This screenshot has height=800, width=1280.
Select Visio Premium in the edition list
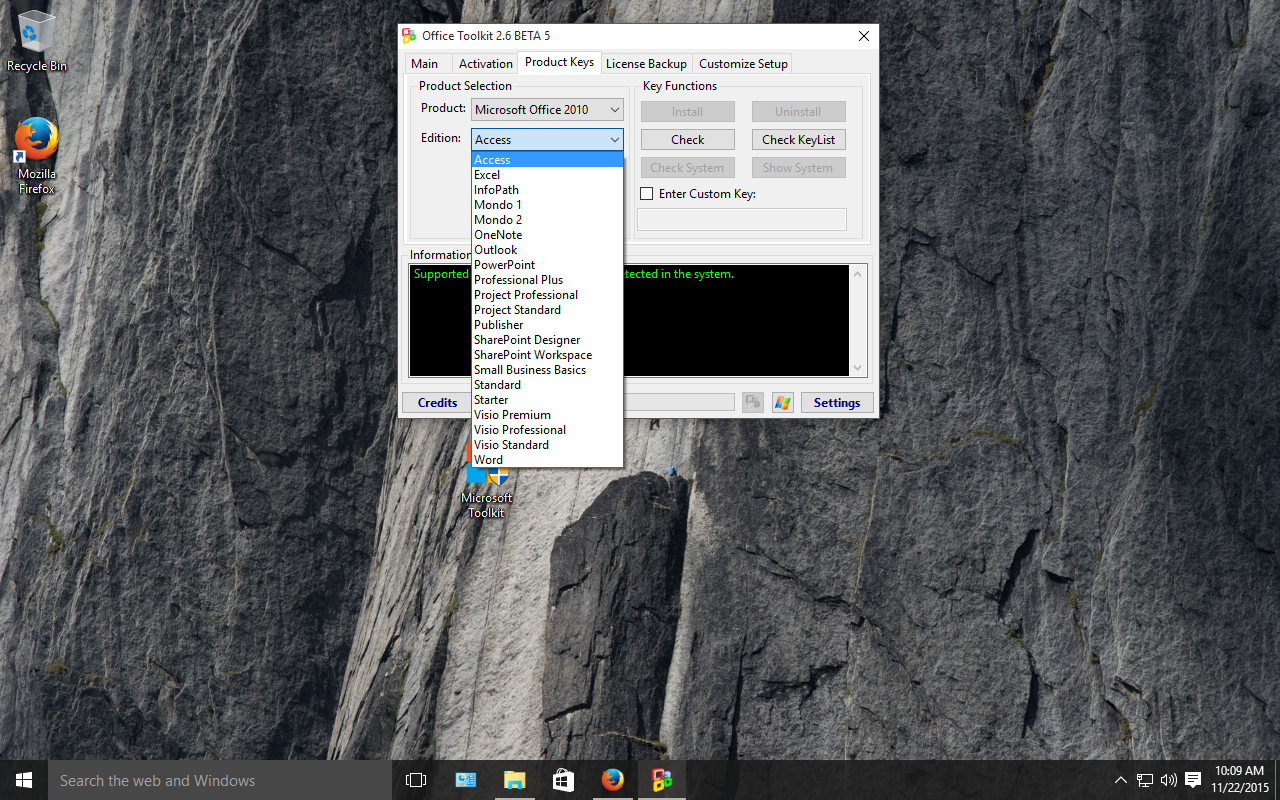[x=512, y=415]
